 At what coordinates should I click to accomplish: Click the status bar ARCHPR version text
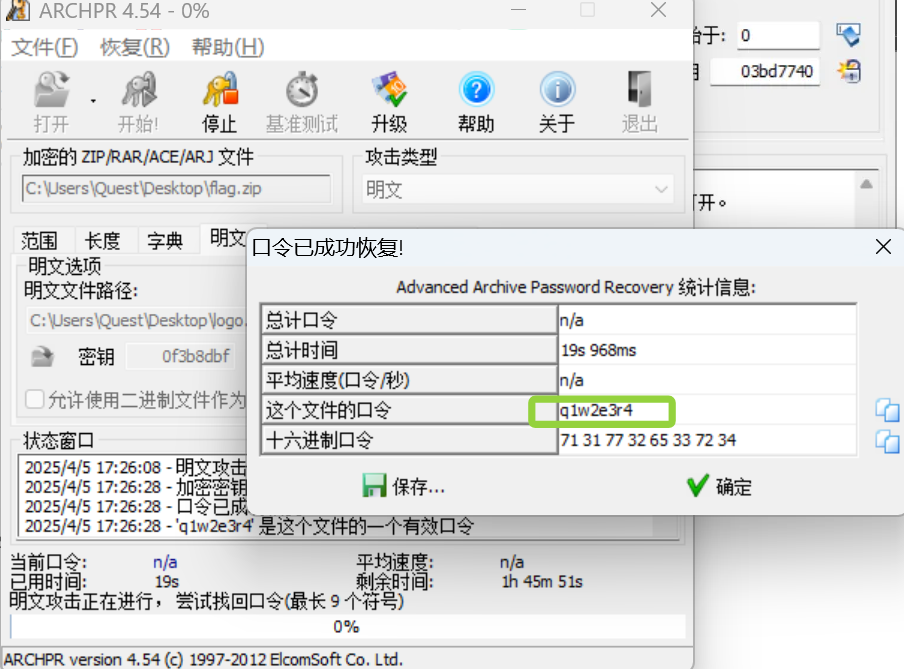pos(203,659)
